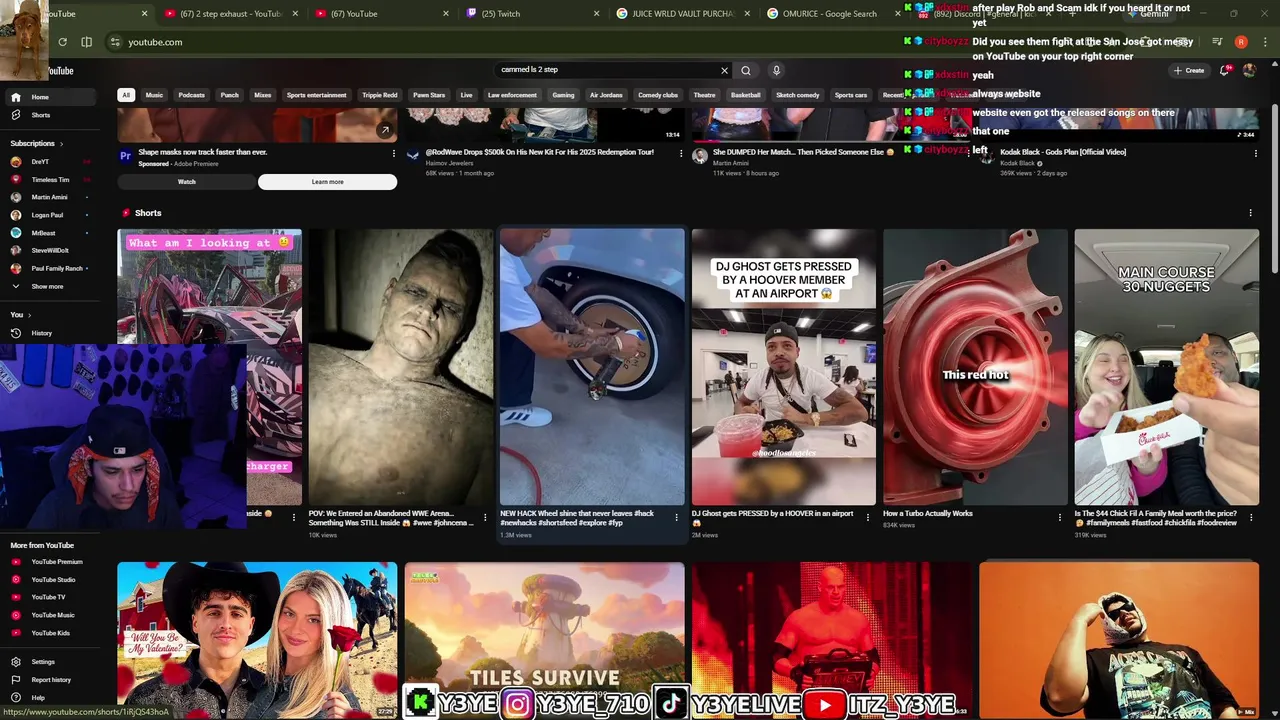This screenshot has width=1280, height=720.
Task: Switch to the 2 step exhaust YouTube tab
Action: (x=231, y=14)
